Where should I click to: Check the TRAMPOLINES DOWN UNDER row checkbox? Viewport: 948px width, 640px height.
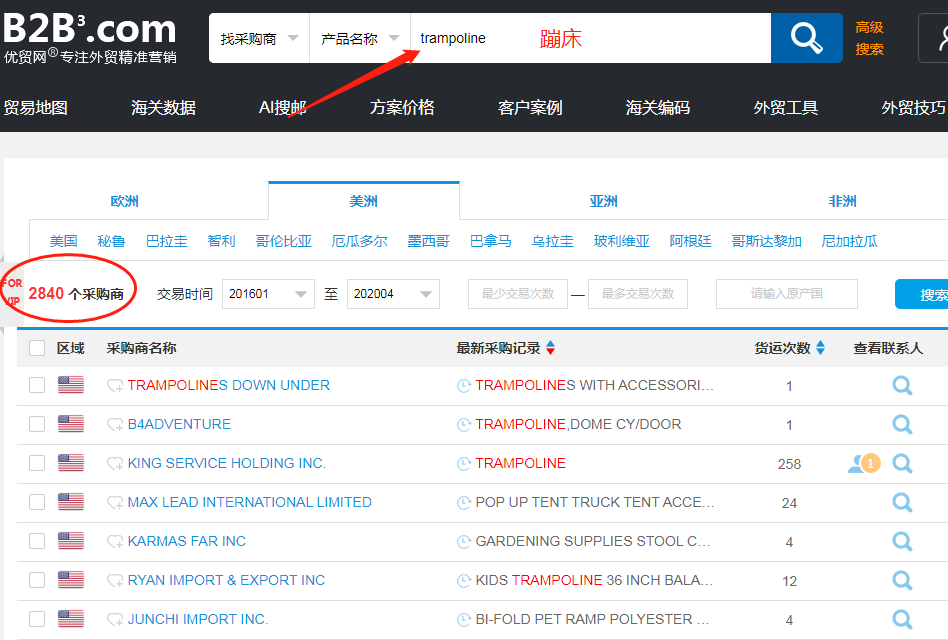click(x=37, y=385)
